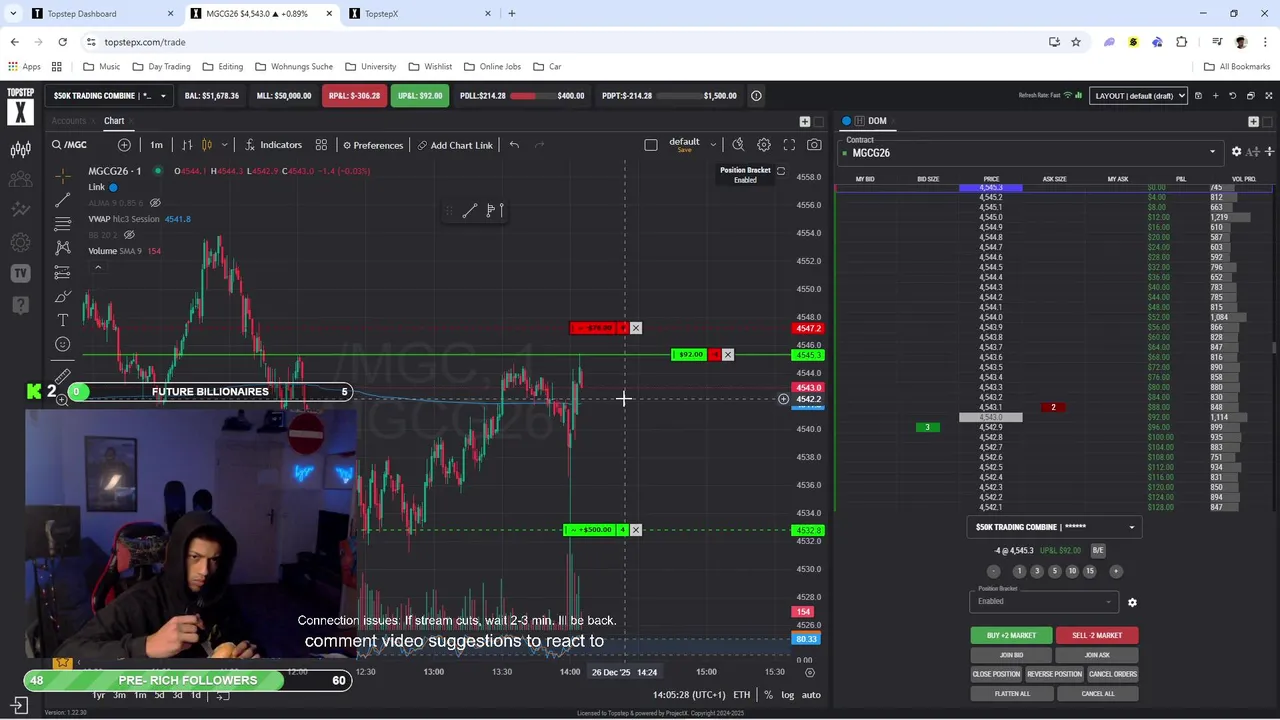Open the Position Bracket Enabled dropdown

(1044, 602)
